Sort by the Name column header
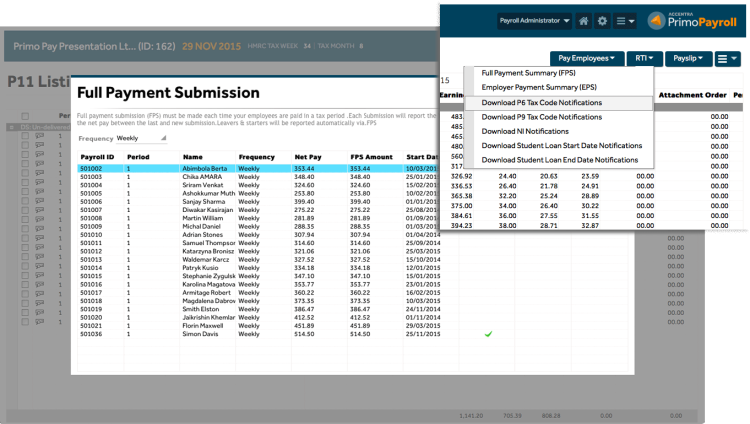This screenshot has width=750, height=424. tap(192, 157)
